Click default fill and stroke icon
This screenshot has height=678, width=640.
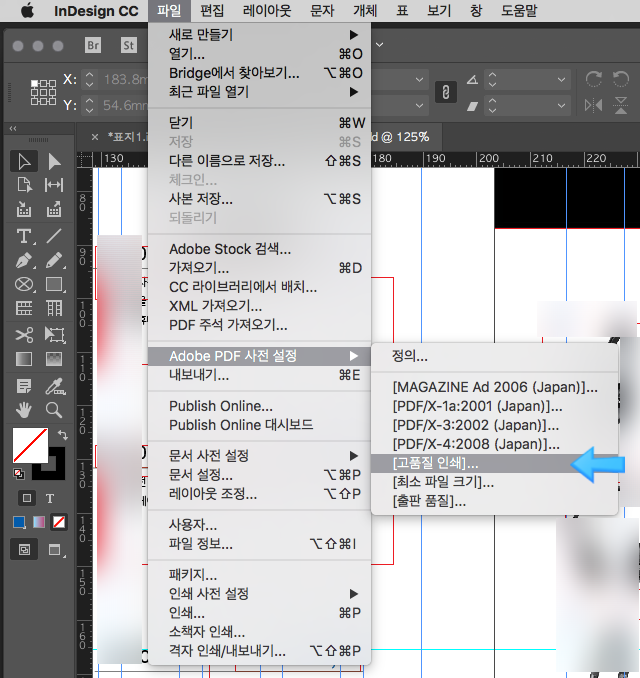click(x=19, y=474)
